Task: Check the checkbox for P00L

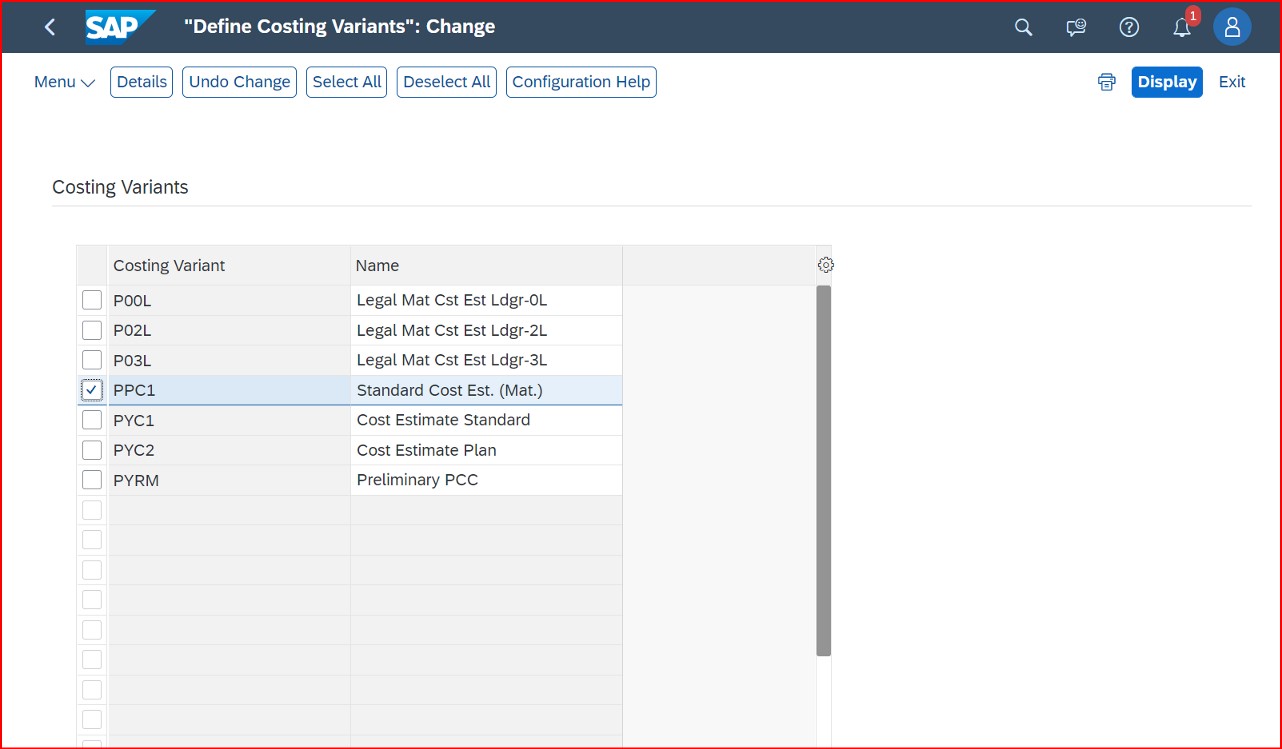Action: tap(91, 299)
